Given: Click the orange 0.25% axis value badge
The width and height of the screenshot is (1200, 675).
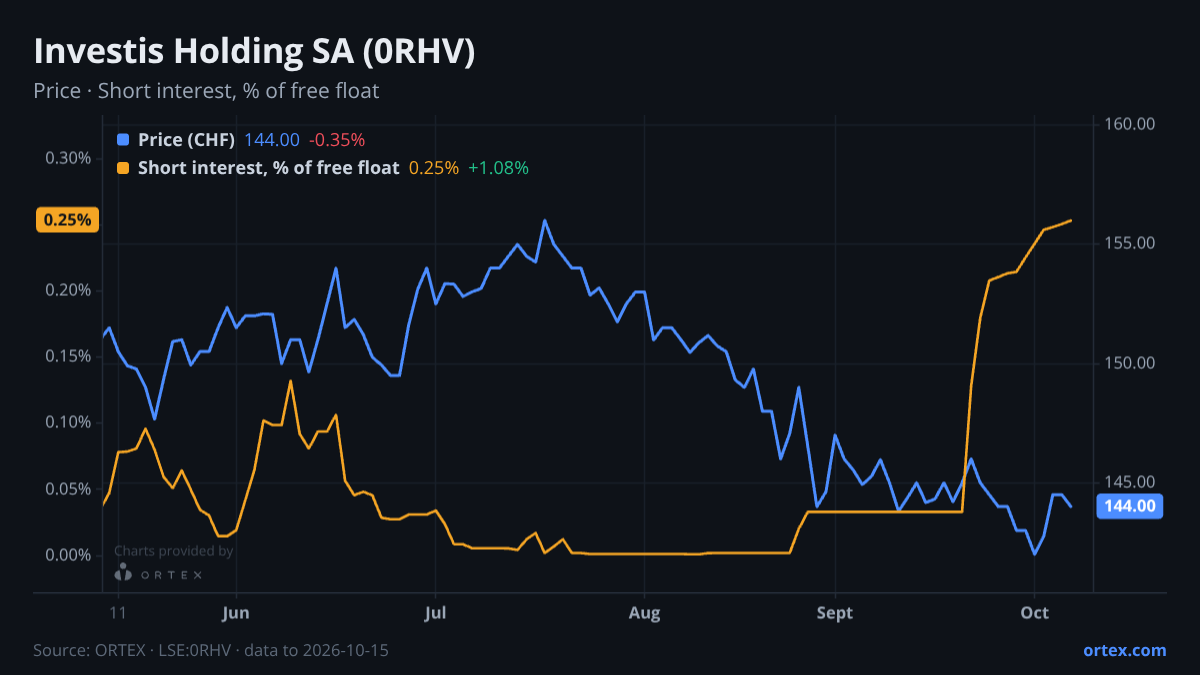Looking at the screenshot, I should click(x=68, y=220).
